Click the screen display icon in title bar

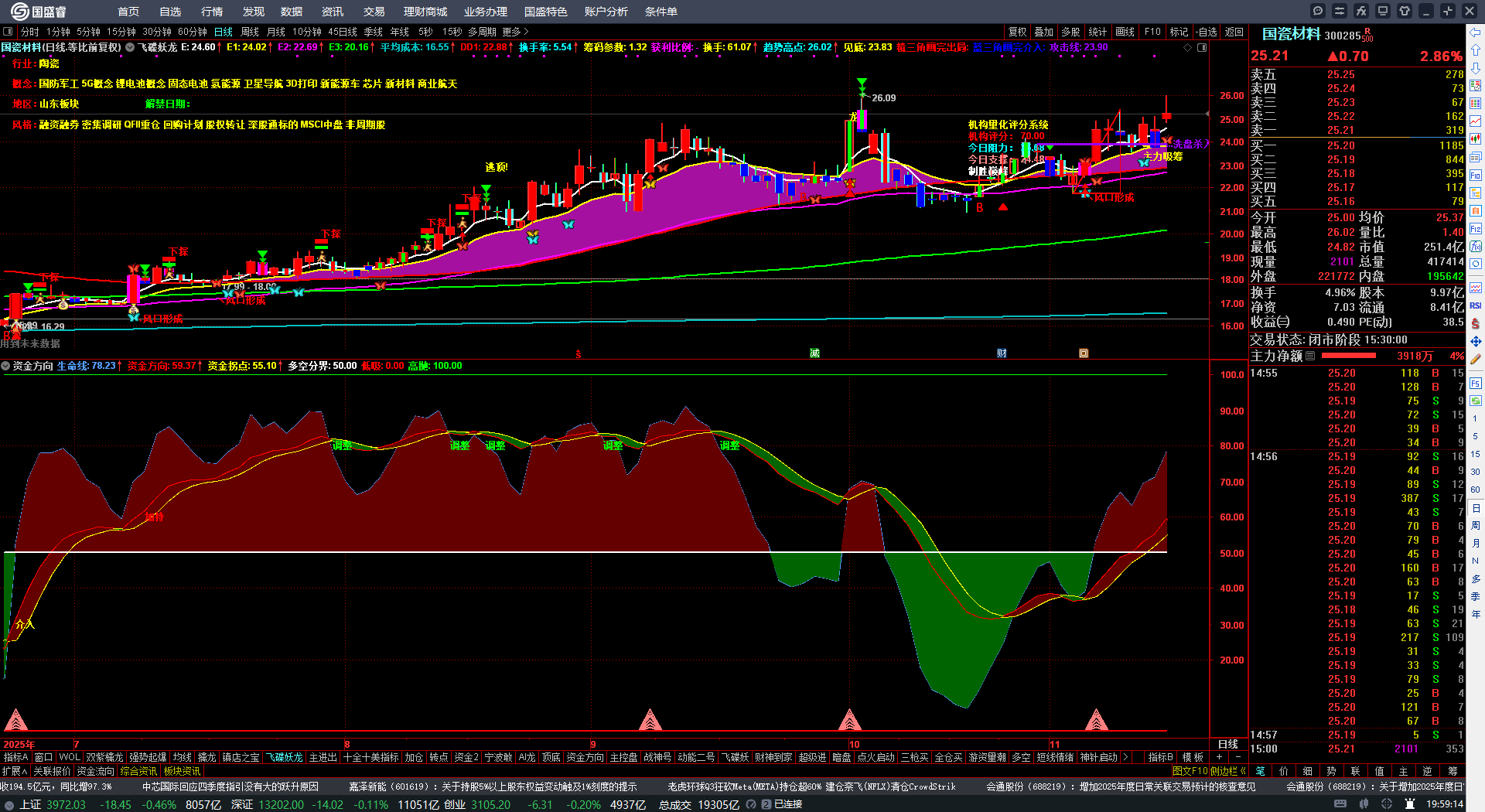click(x=1383, y=11)
